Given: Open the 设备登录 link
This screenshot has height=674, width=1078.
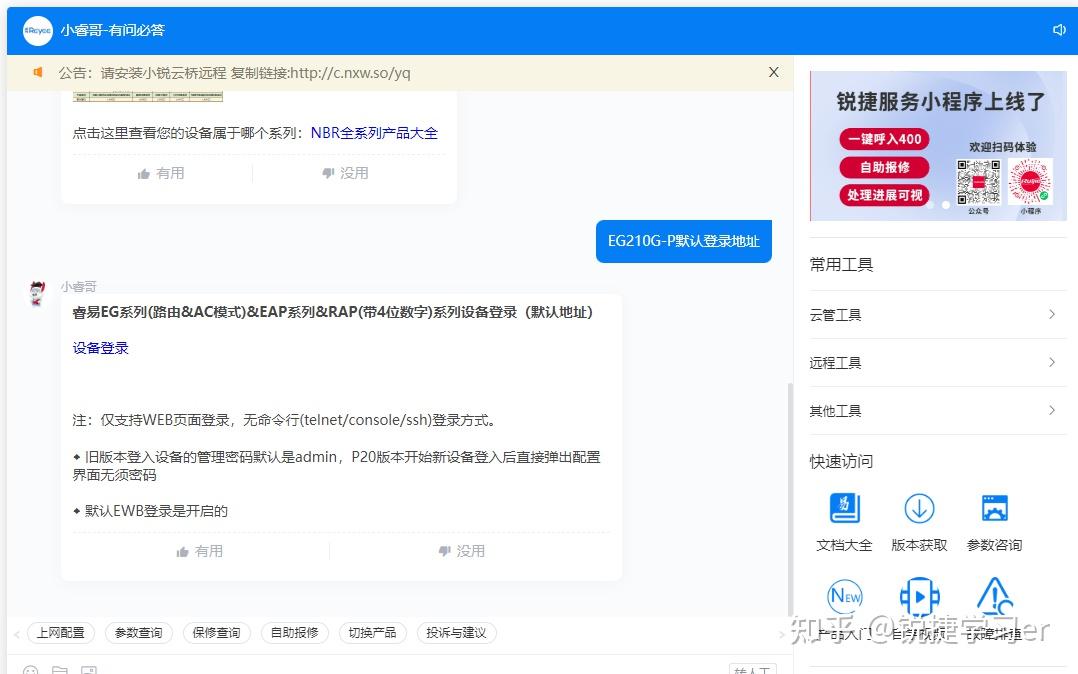Looking at the screenshot, I should point(100,348).
